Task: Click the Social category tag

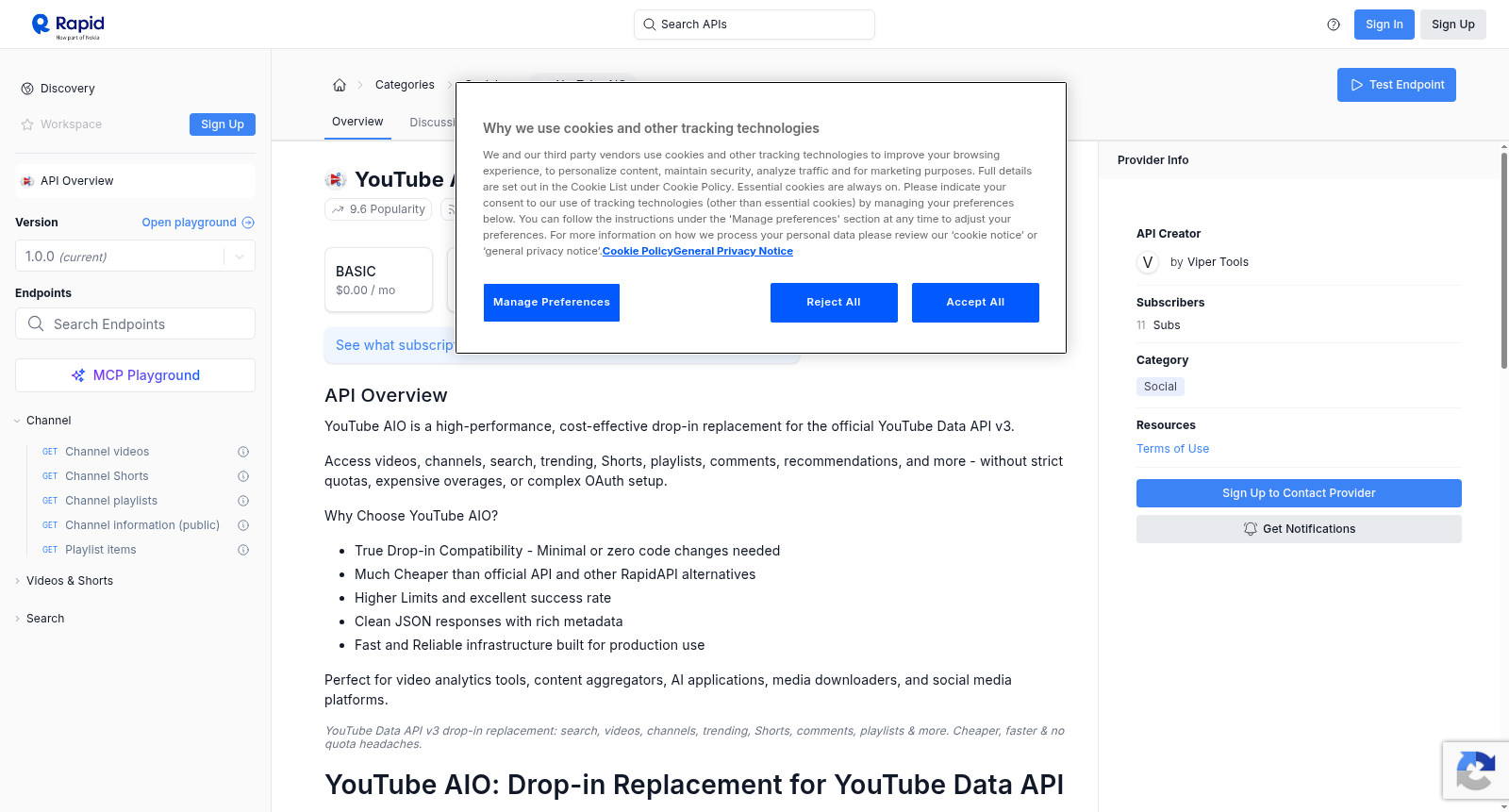Action: point(1160,387)
